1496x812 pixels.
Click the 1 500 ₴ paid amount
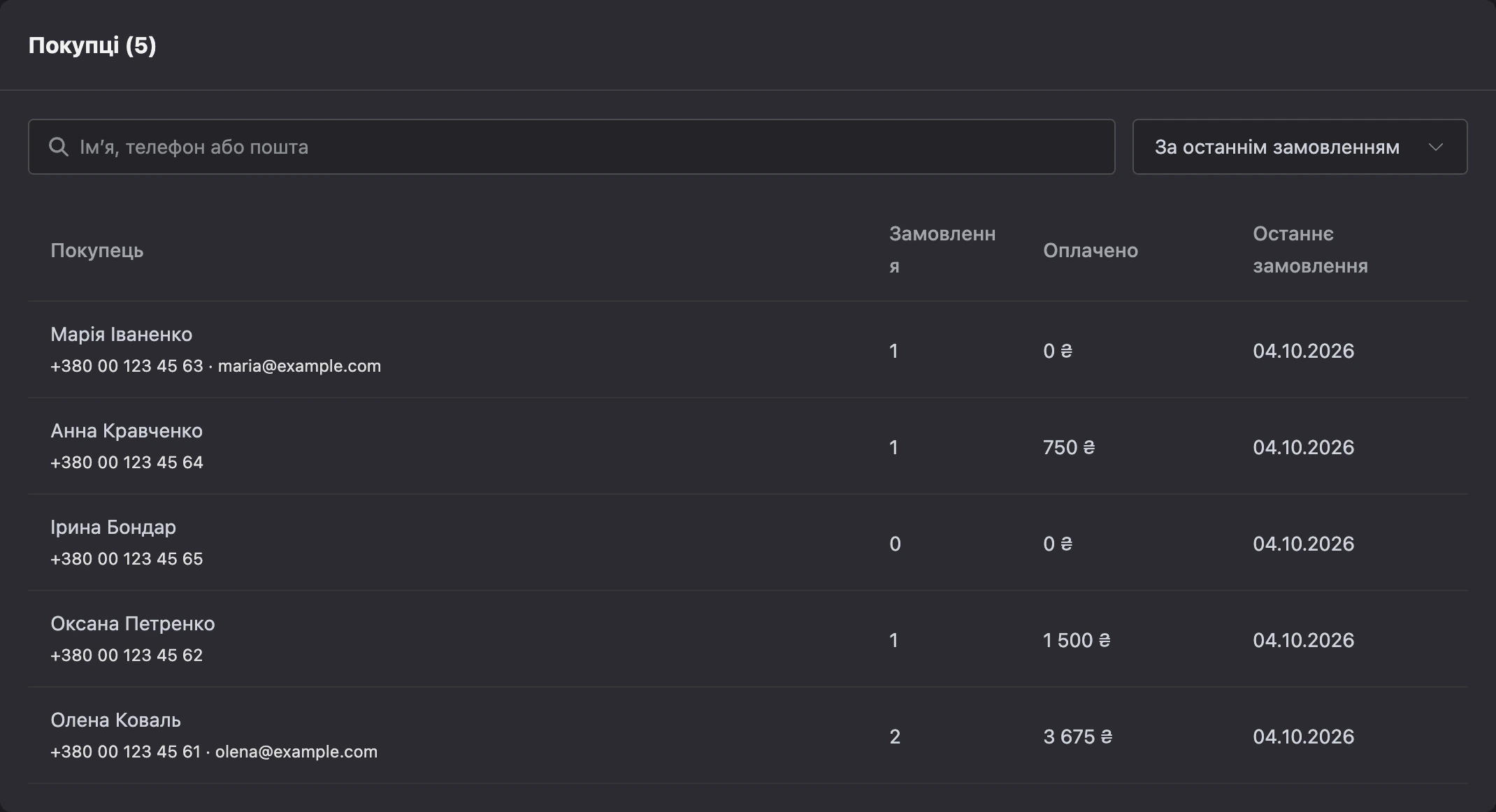coord(1077,640)
